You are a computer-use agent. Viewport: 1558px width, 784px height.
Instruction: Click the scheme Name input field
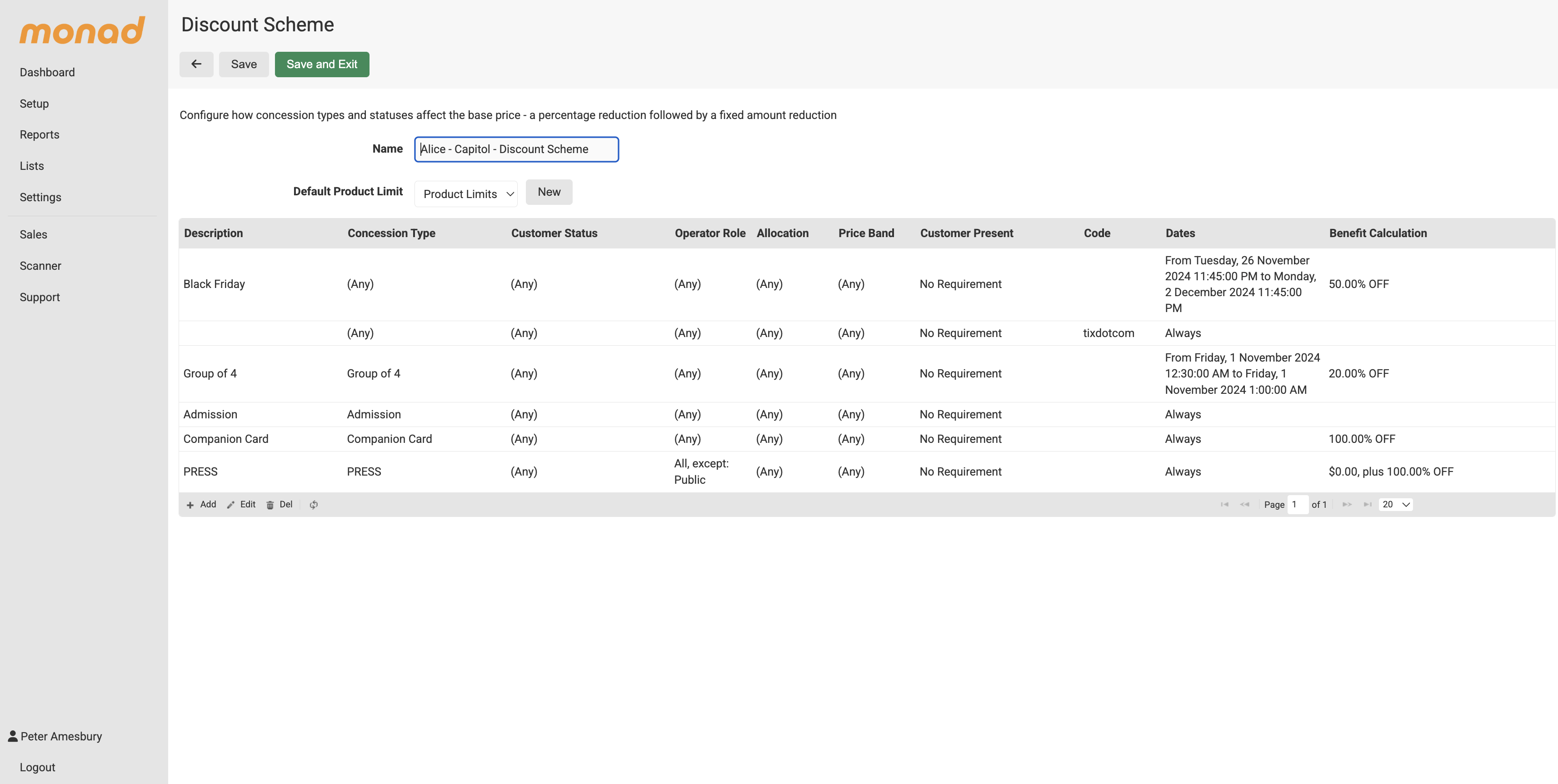516,149
